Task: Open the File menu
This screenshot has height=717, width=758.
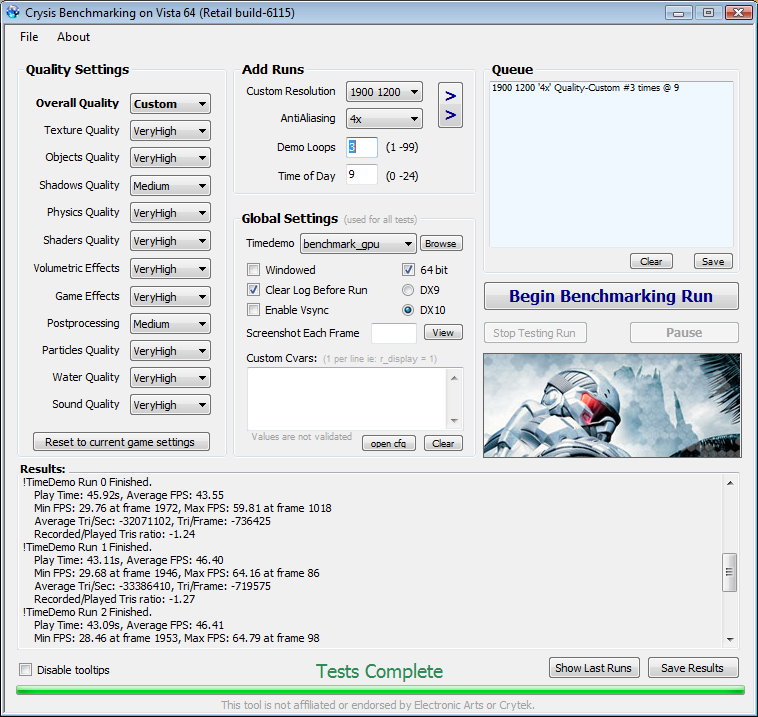Action: [29, 37]
